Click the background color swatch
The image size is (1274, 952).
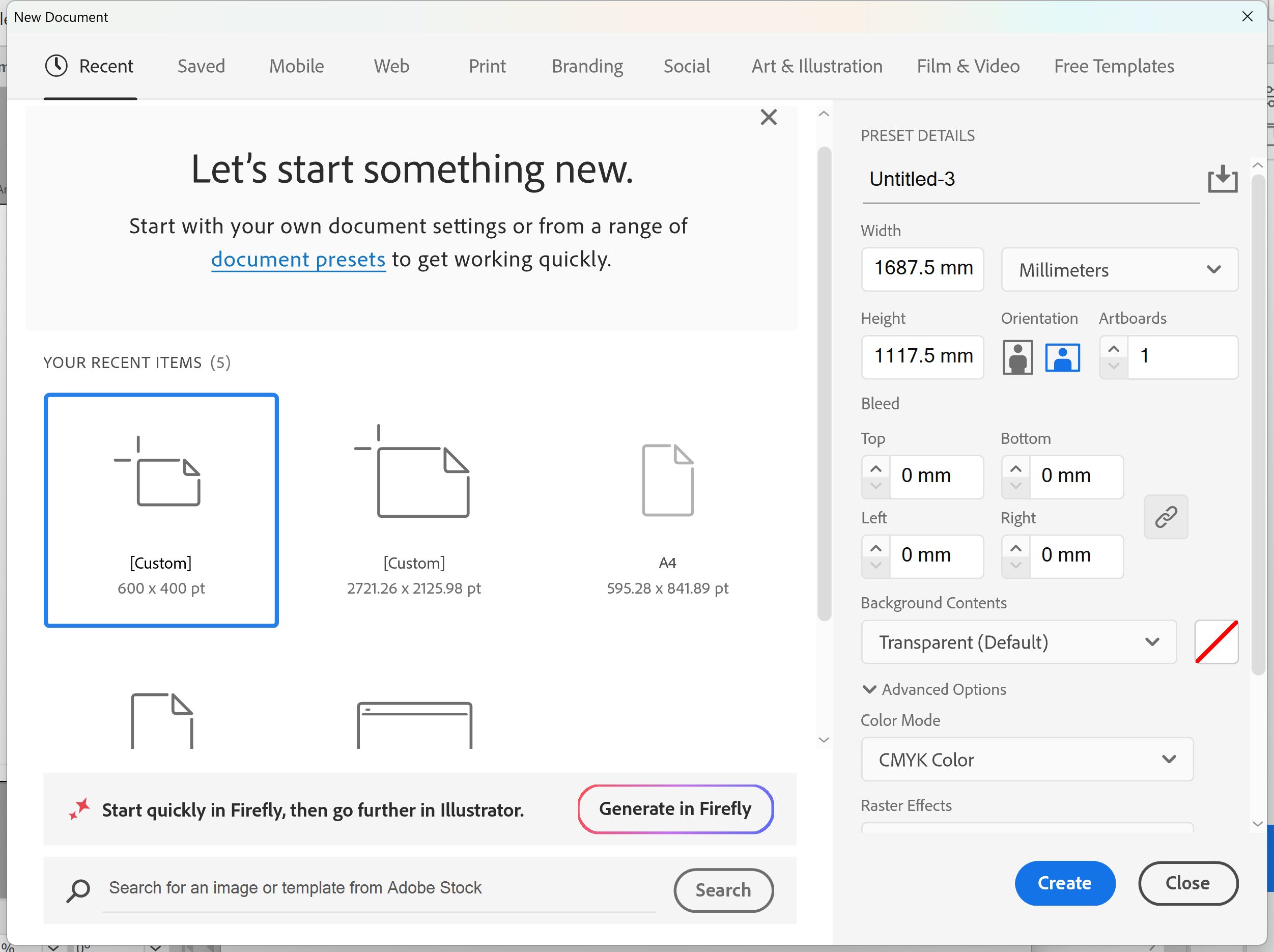pyautogui.click(x=1216, y=641)
